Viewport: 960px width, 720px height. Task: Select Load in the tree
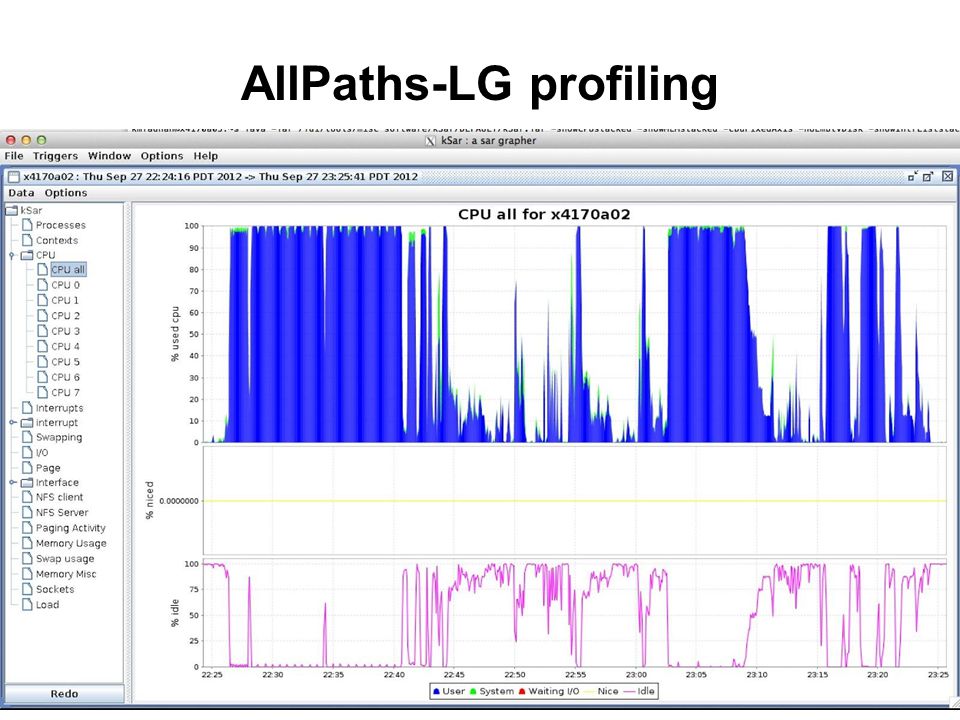pos(47,605)
